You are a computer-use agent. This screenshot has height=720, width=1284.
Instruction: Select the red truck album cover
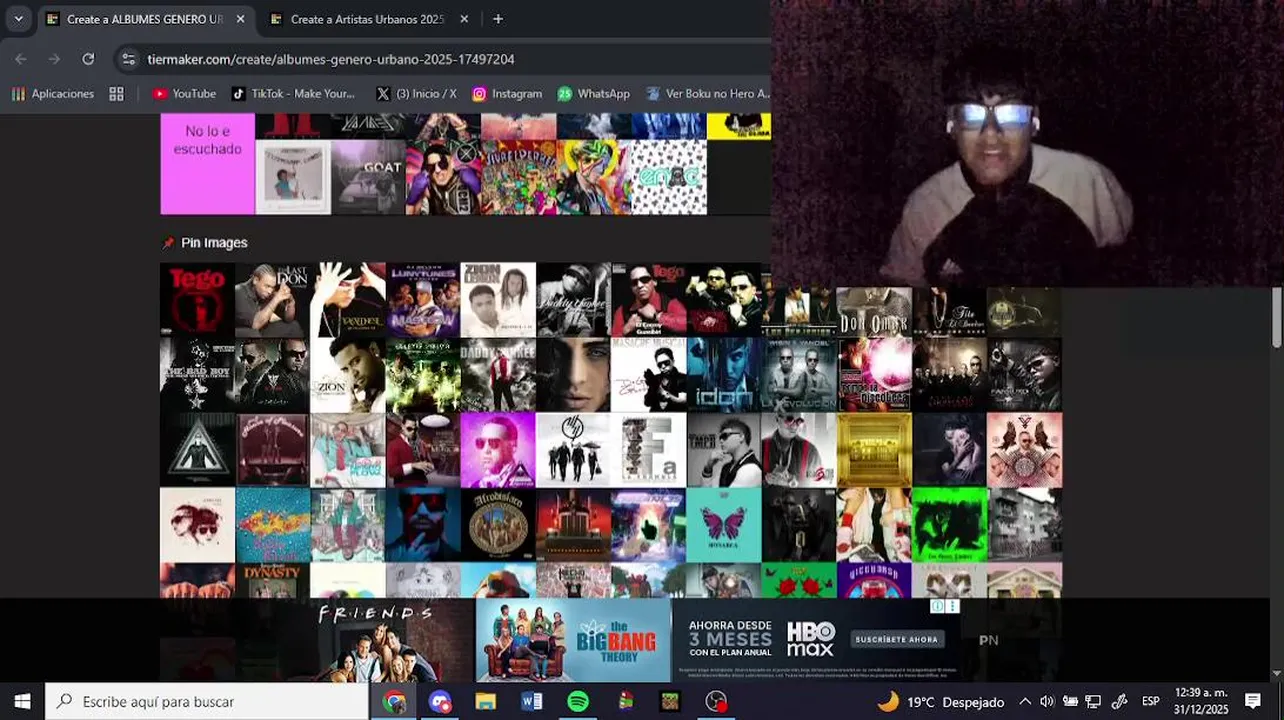coord(573,525)
